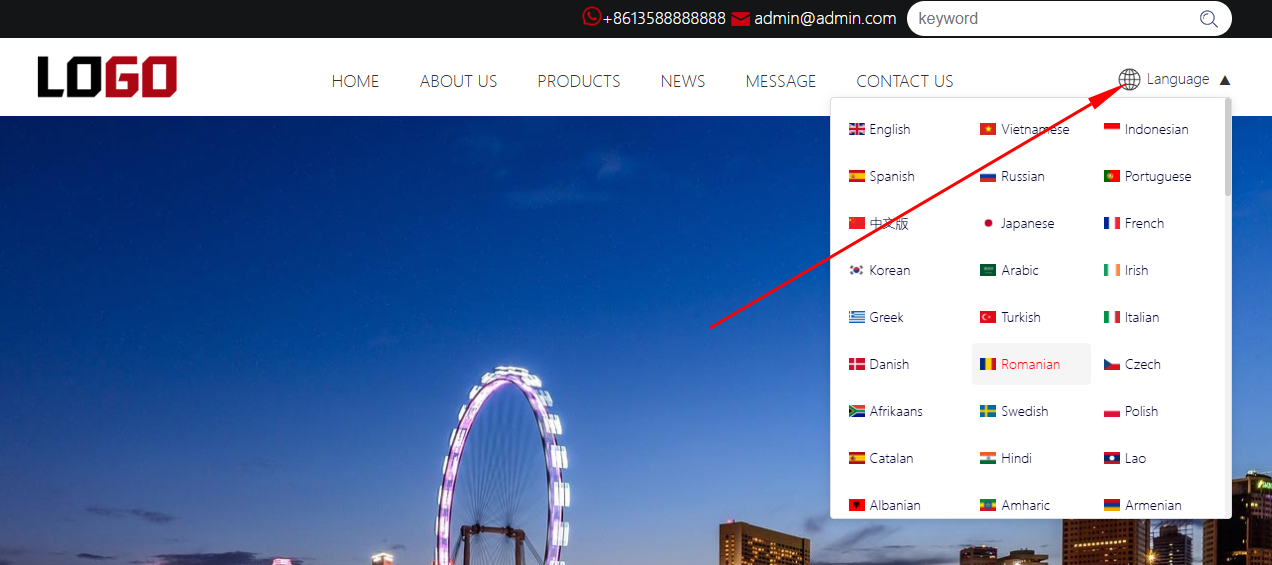Switch site to Spanish
This screenshot has width=1272, height=565.
tap(882, 176)
